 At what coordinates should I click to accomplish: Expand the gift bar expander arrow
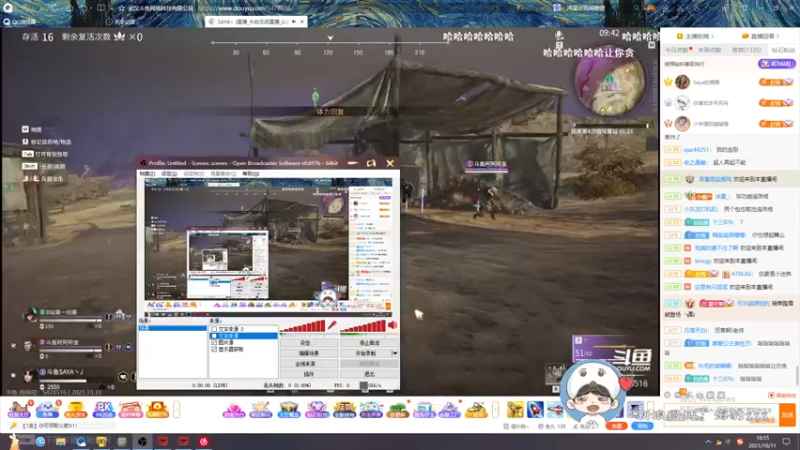(495, 410)
